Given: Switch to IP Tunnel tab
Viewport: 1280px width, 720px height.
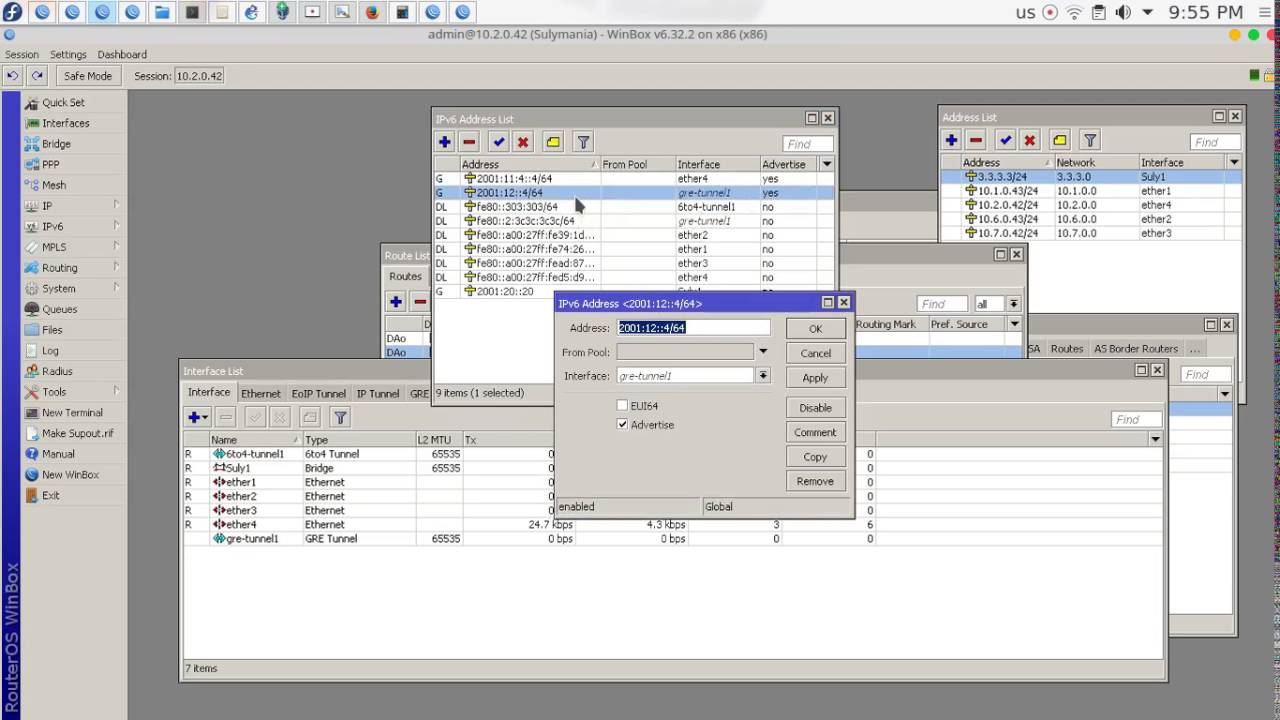Looking at the screenshot, I should tap(378, 394).
